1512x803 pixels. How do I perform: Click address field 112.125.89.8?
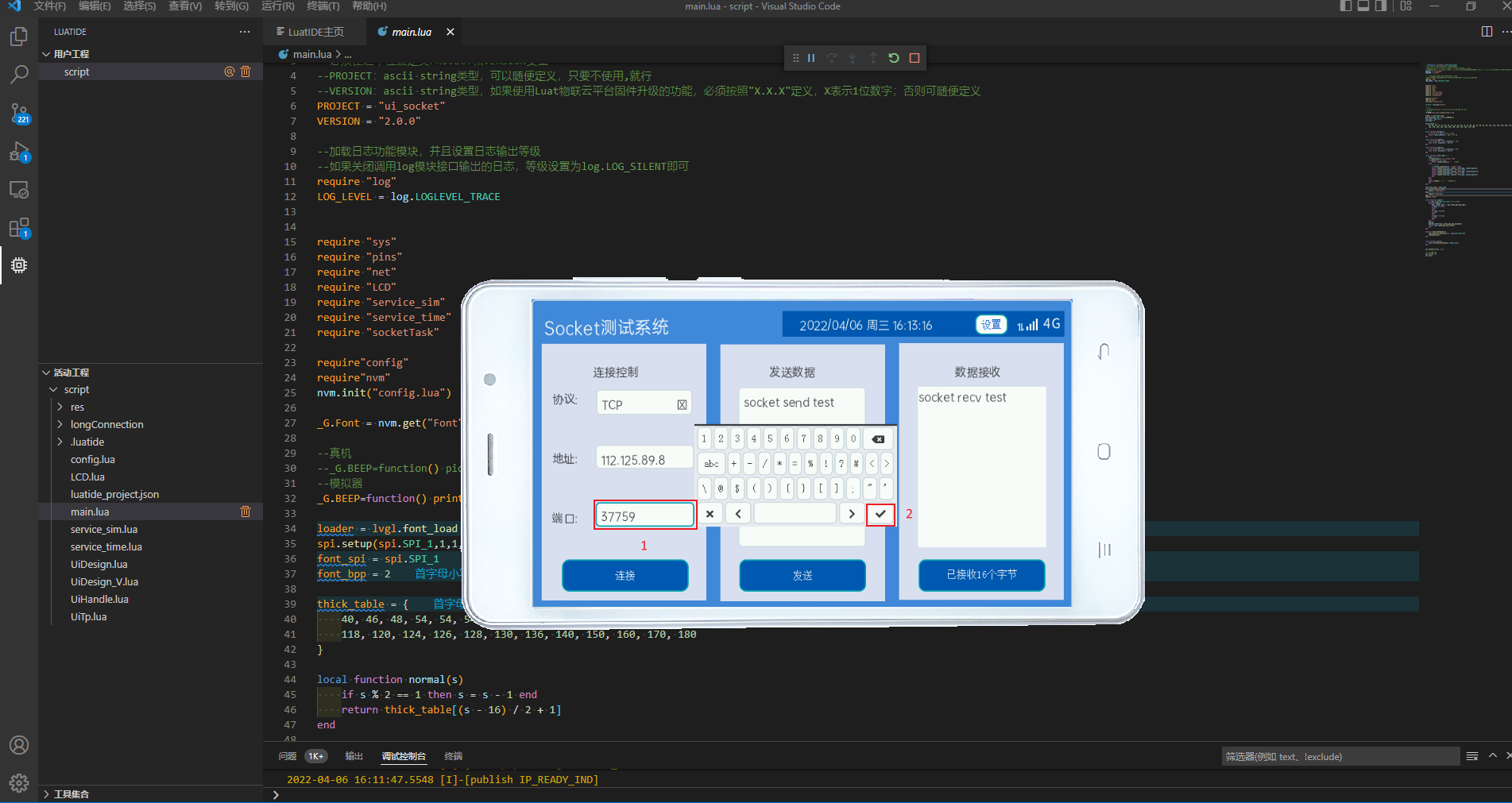(644, 459)
